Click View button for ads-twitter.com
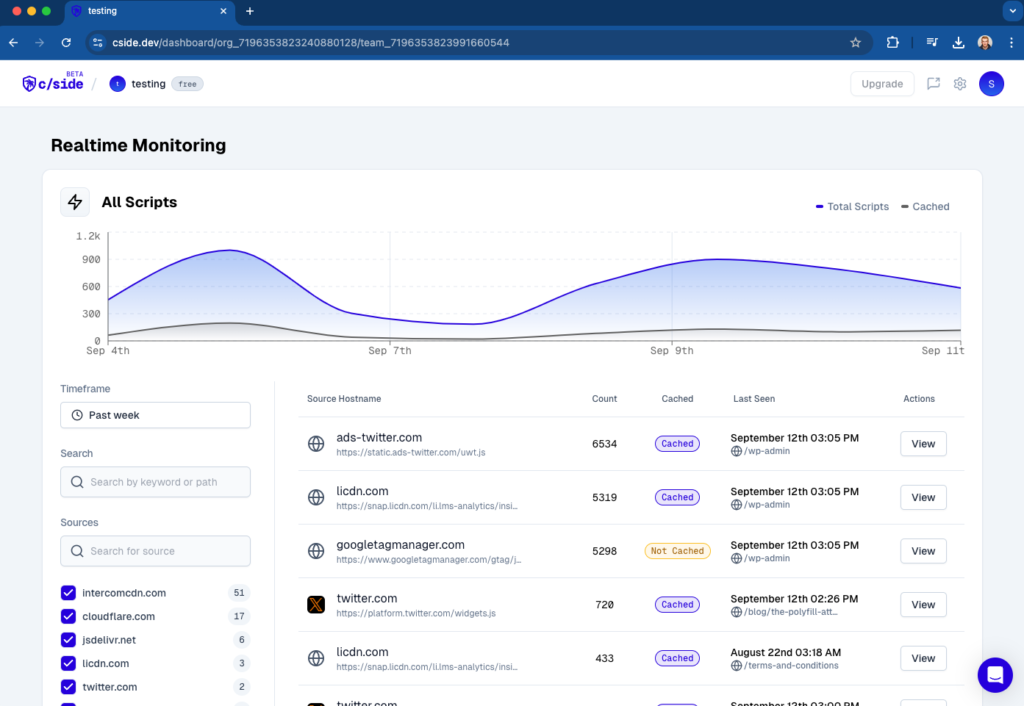The height and width of the screenshot is (706, 1024). coord(923,444)
